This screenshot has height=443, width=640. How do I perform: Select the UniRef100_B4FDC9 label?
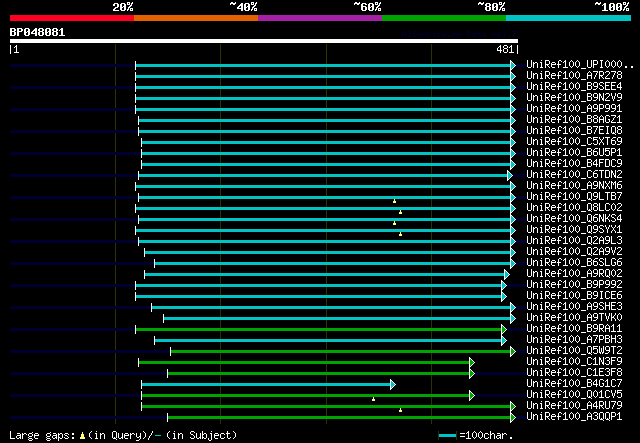coord(574,164)
